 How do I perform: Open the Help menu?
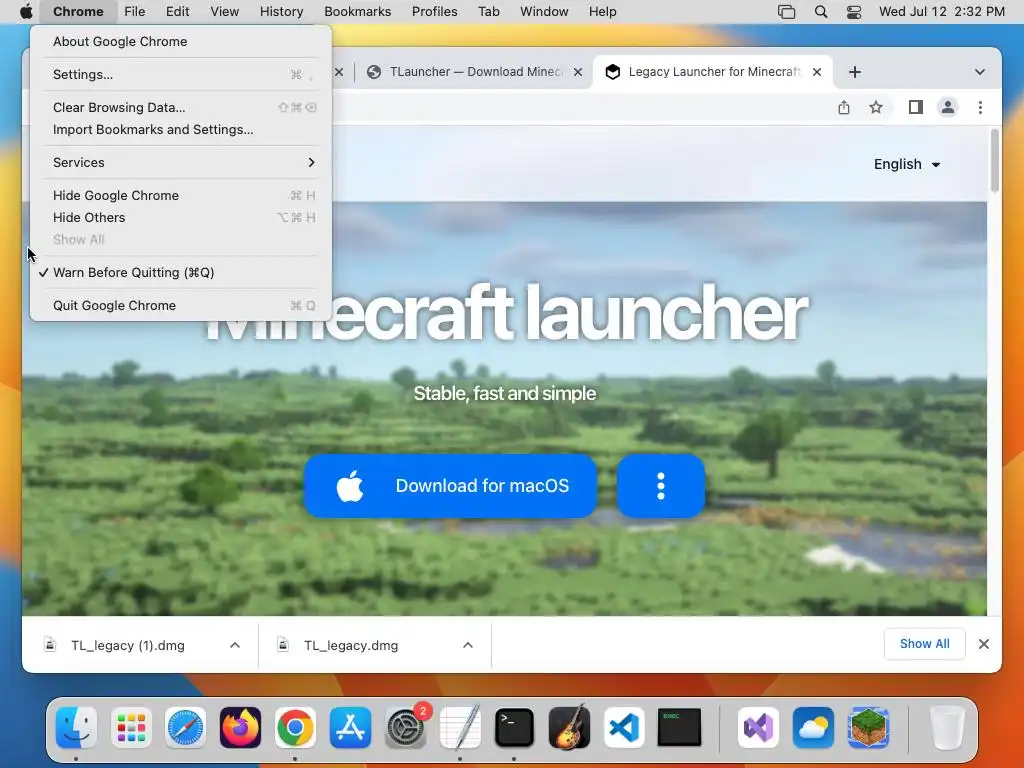pos(602,12)
